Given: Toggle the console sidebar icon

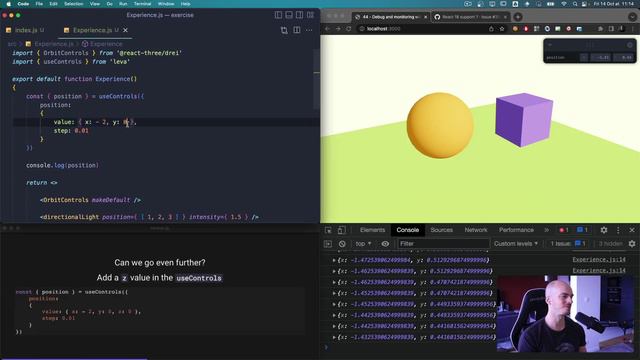Looking at the screenshot, I should 328,244.
